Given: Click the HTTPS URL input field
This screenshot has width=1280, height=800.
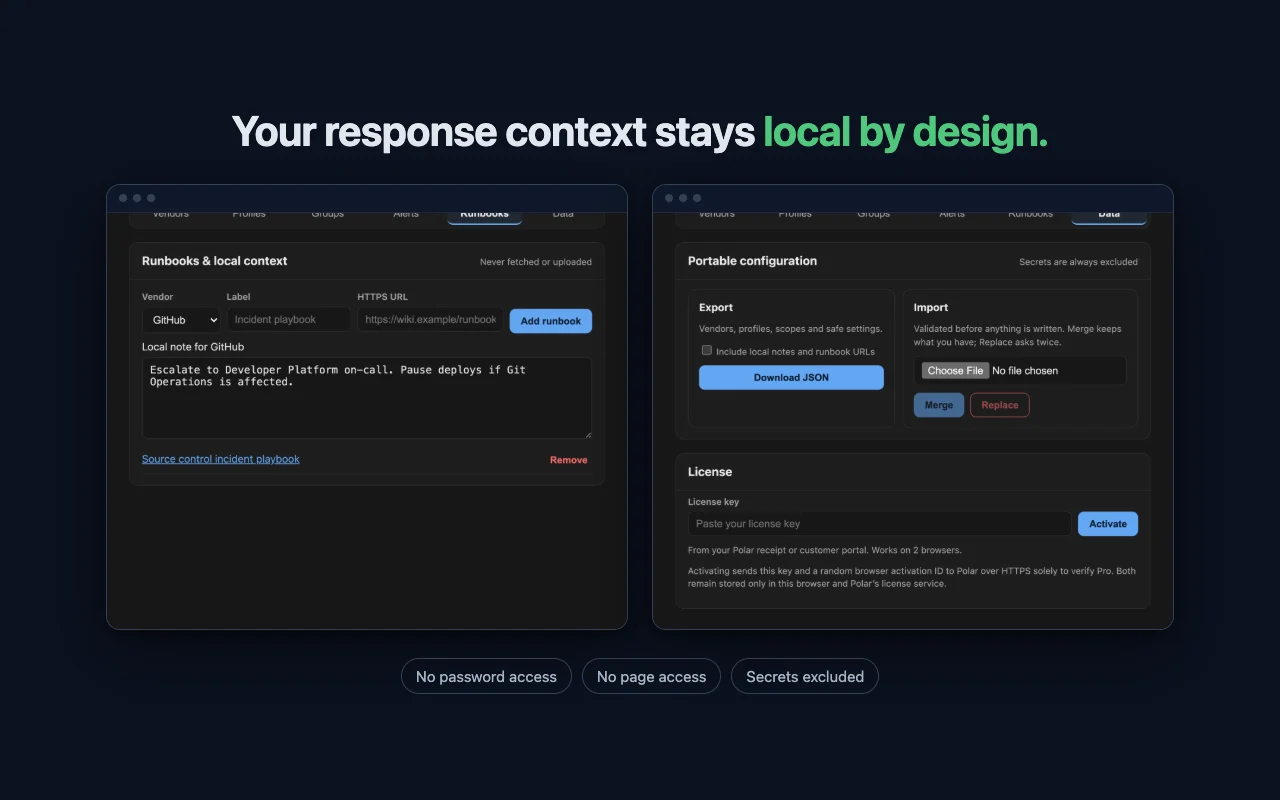Looking at the screenshot, I should 431,320.
